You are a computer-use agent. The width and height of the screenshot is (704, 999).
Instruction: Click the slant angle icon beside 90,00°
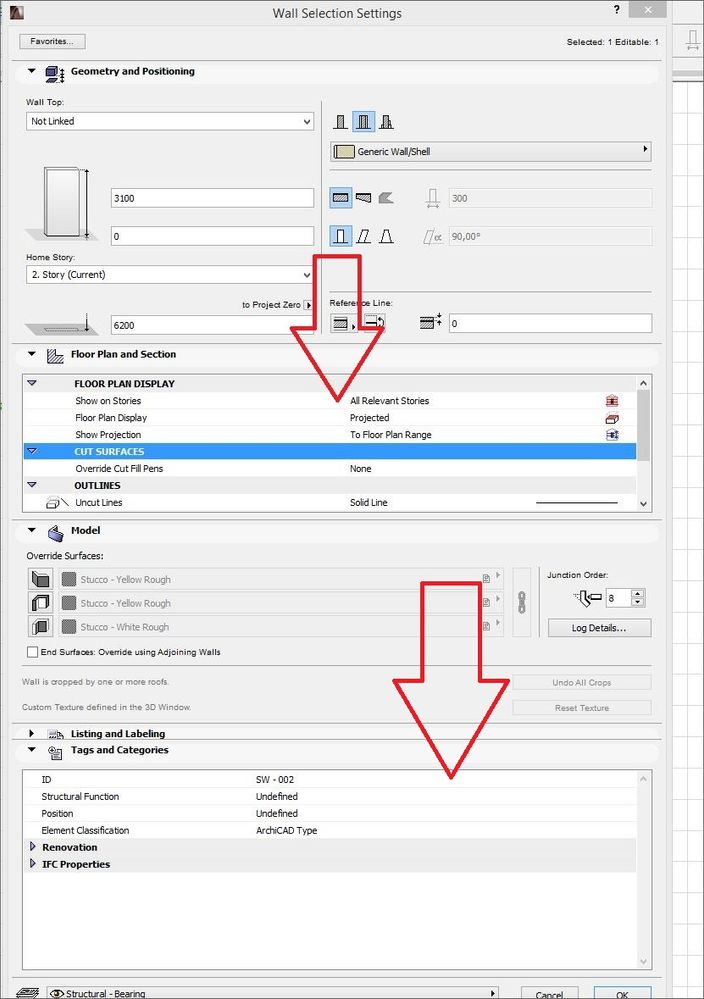pos(433,237)
